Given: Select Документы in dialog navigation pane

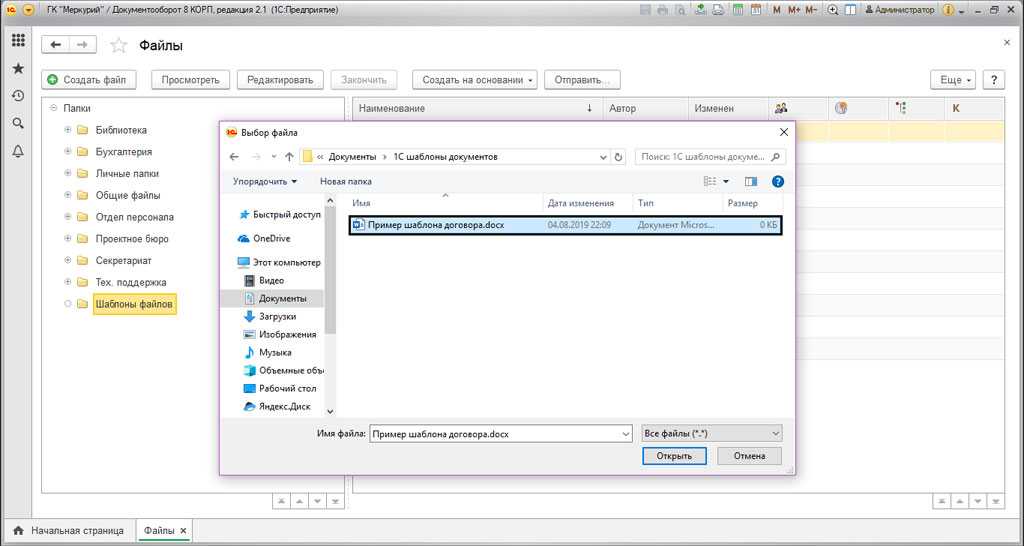Looking at the screenshot, I should click(x=282, y=298).
